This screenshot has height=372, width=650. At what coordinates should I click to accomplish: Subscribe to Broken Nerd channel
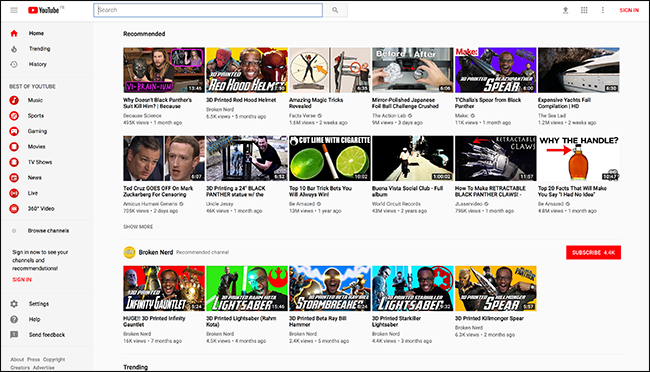[x=593, y=253]
